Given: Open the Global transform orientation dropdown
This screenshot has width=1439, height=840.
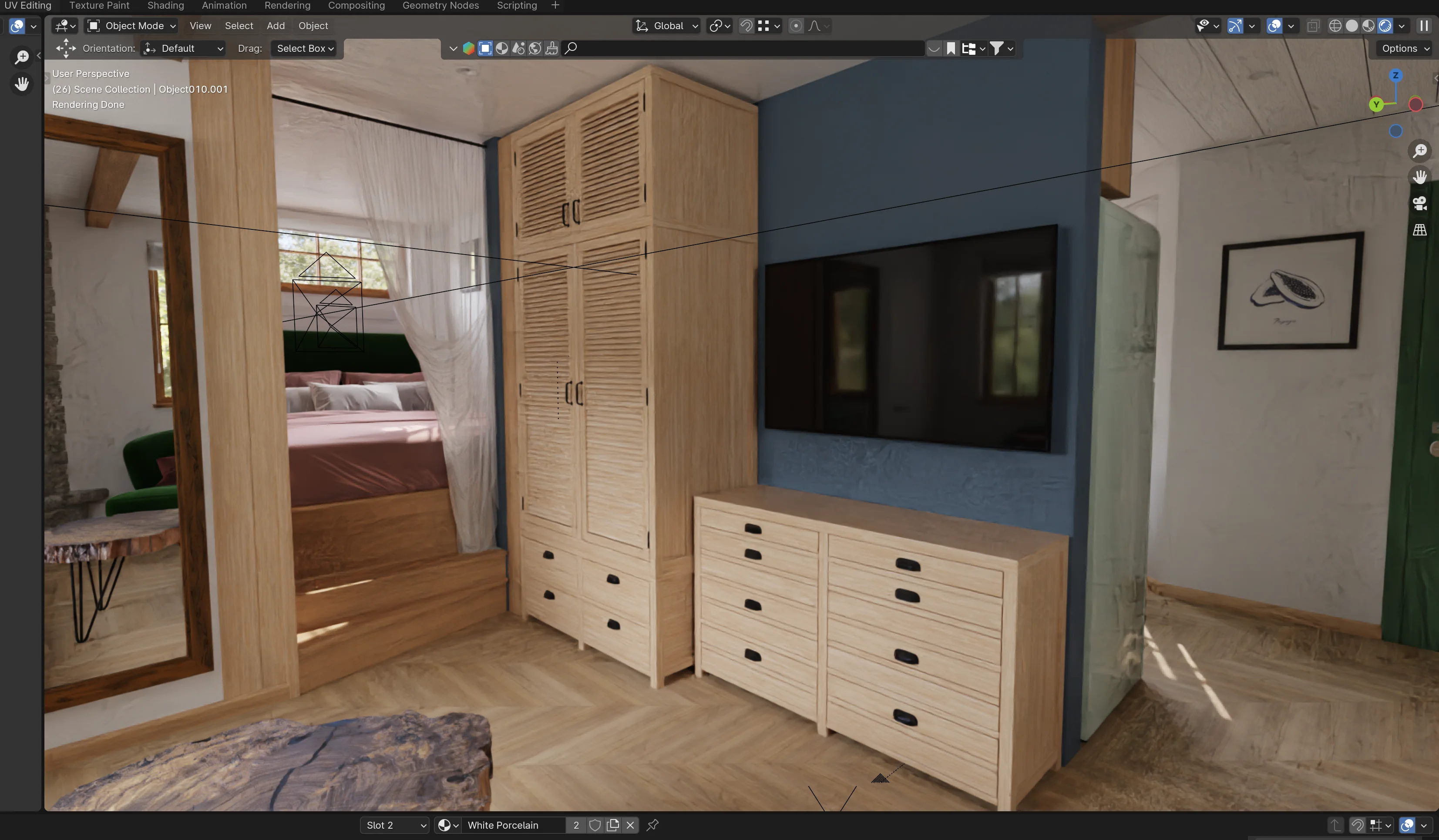Looking at the screenshot, I should (x=666, y=26).
